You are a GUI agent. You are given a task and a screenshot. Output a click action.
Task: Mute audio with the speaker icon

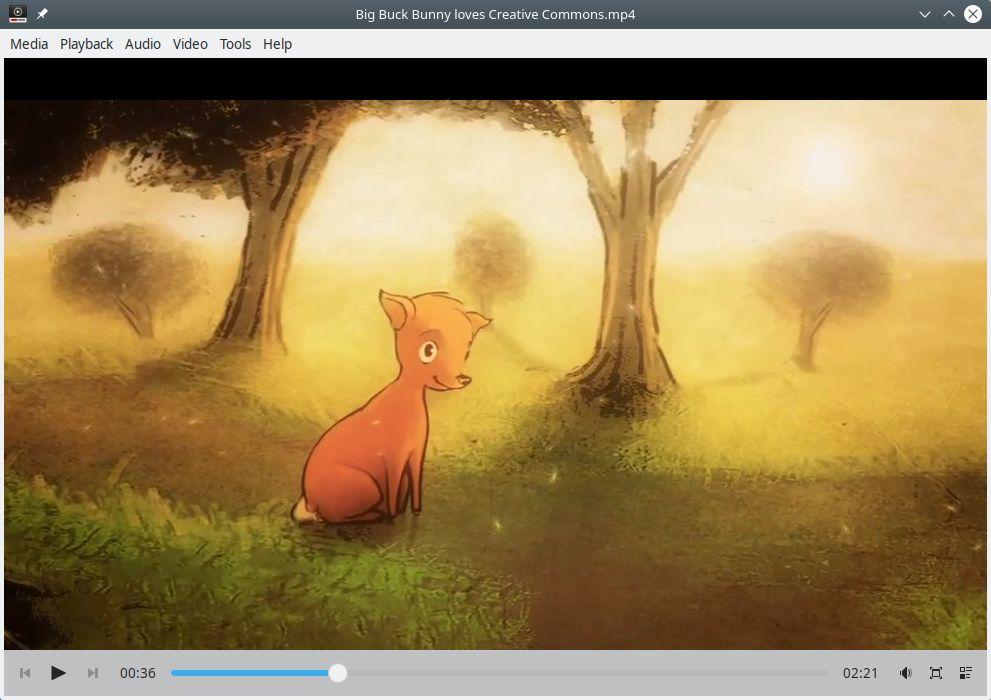click(x=906, y=673)
